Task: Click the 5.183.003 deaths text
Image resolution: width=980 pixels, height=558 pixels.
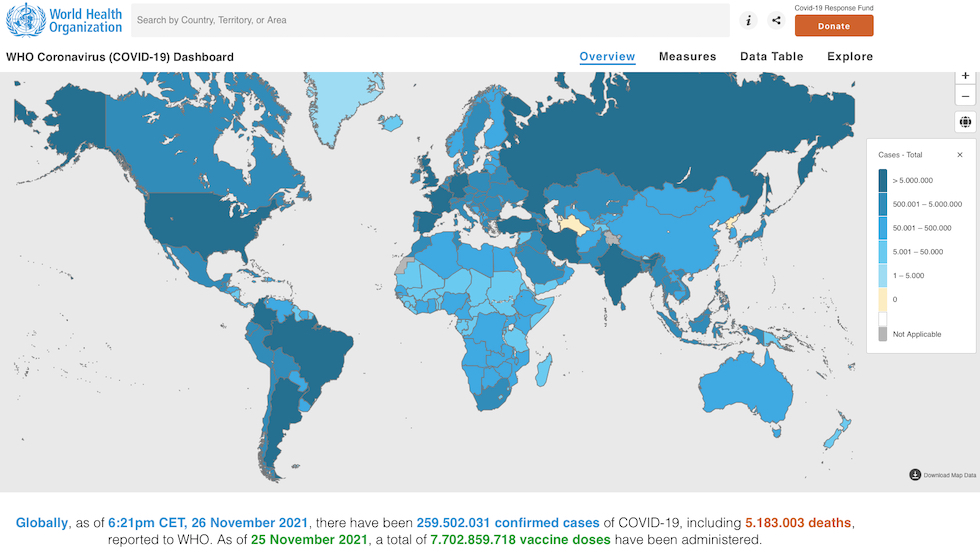Action: pos(798,523)
